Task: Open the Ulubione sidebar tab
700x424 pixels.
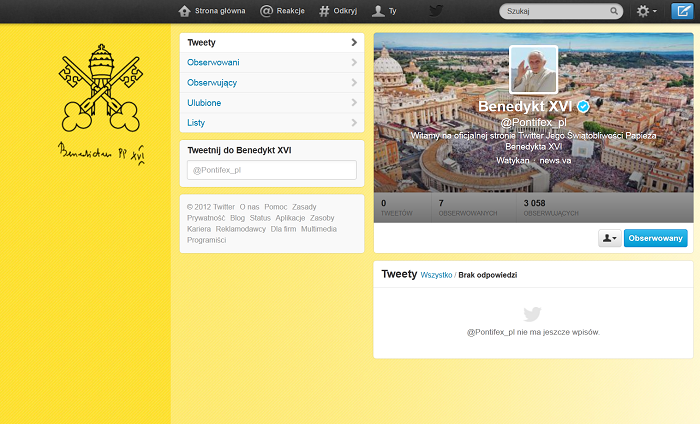Action: coord(272,103)
